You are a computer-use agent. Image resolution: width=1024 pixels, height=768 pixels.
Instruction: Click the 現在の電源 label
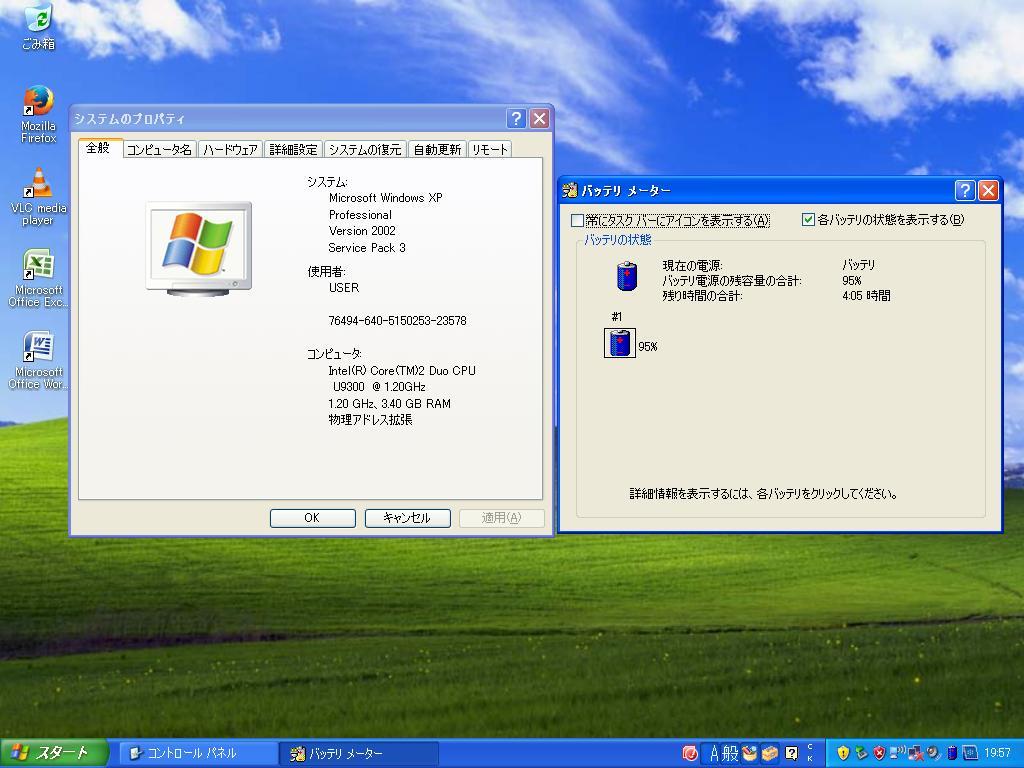692,265
